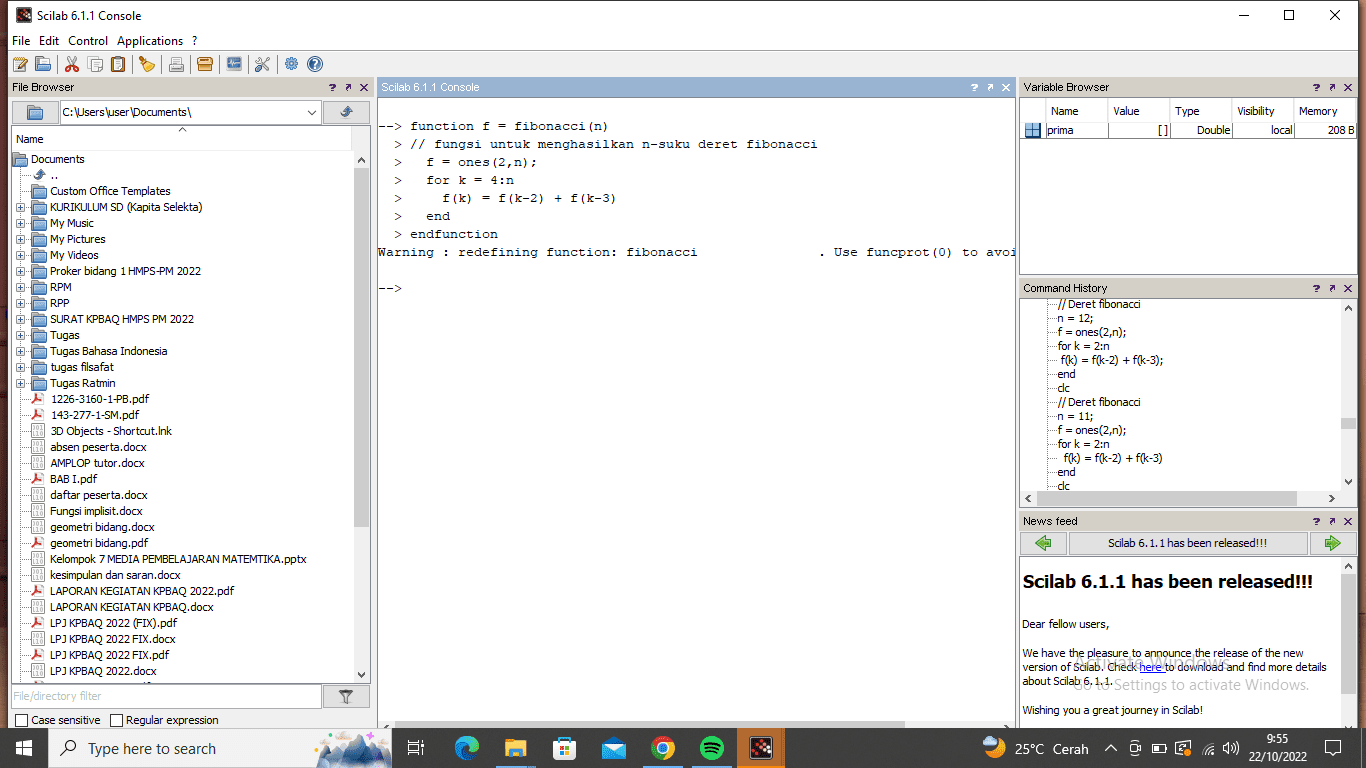The image size is (1366, 768).
Task: Open Google Chrome from the taskbar
Action: click(x=662, y=748)
